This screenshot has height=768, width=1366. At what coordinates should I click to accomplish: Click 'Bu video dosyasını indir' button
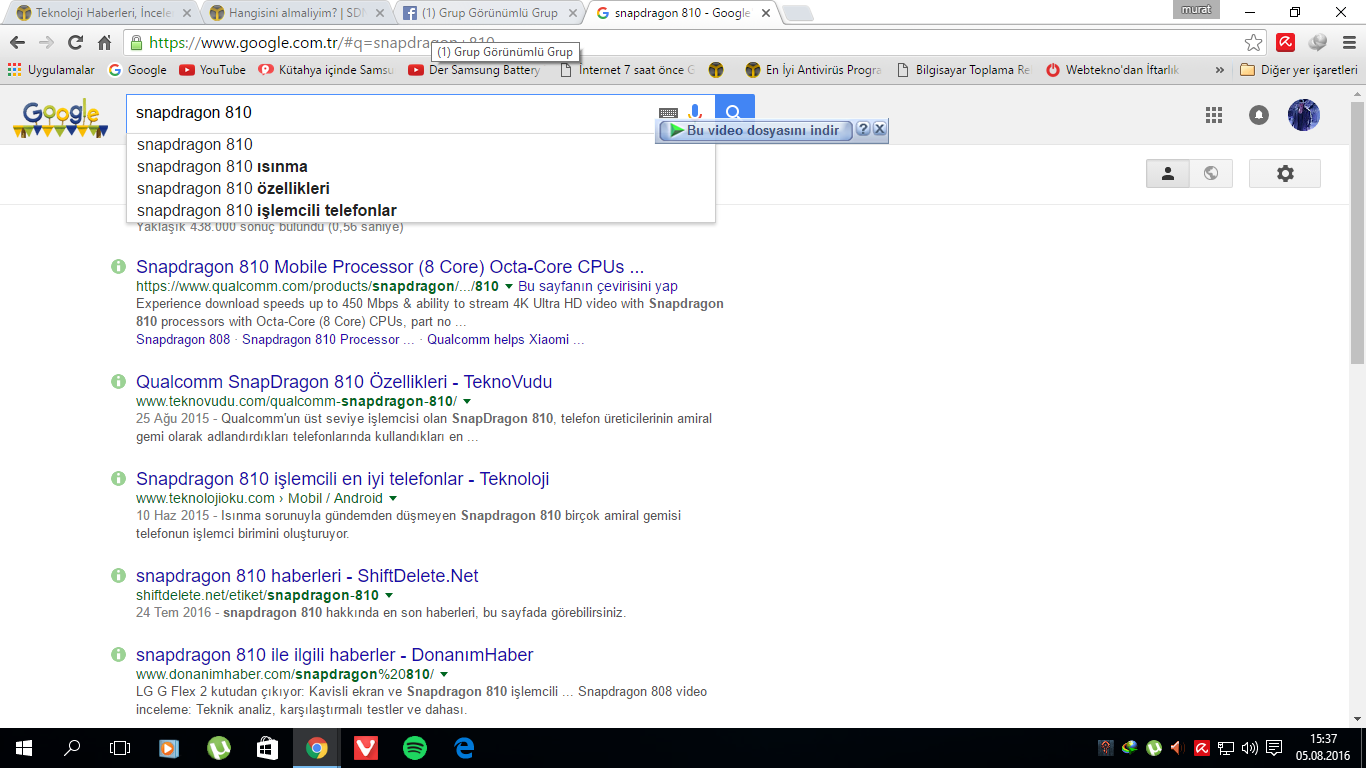pos(755,130)
